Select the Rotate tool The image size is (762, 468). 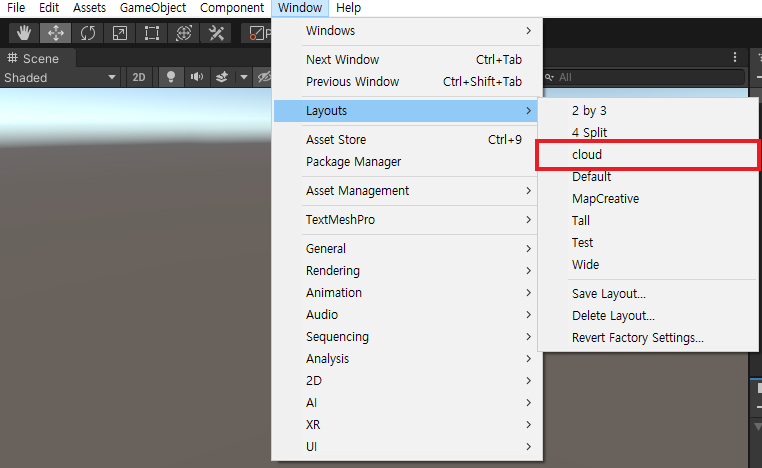coord(87,33)
